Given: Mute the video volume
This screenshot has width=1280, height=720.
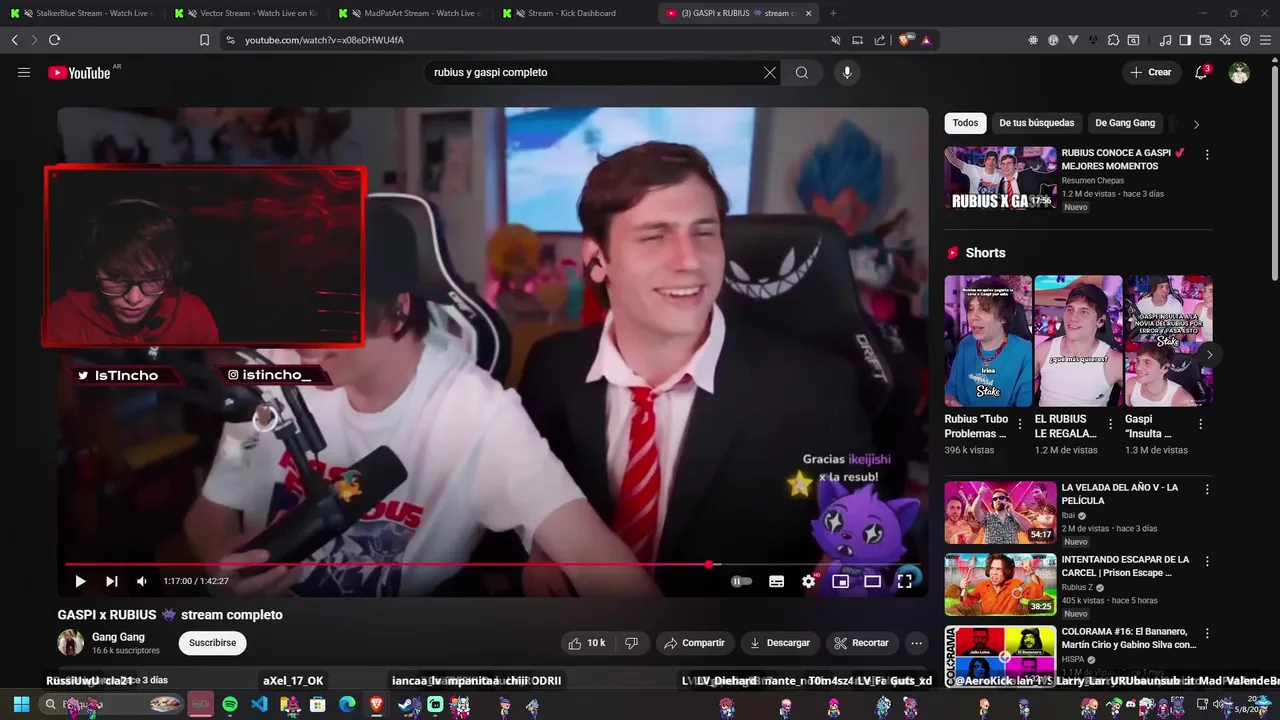Looking at the screenshot, I should (x=142, y=581).
